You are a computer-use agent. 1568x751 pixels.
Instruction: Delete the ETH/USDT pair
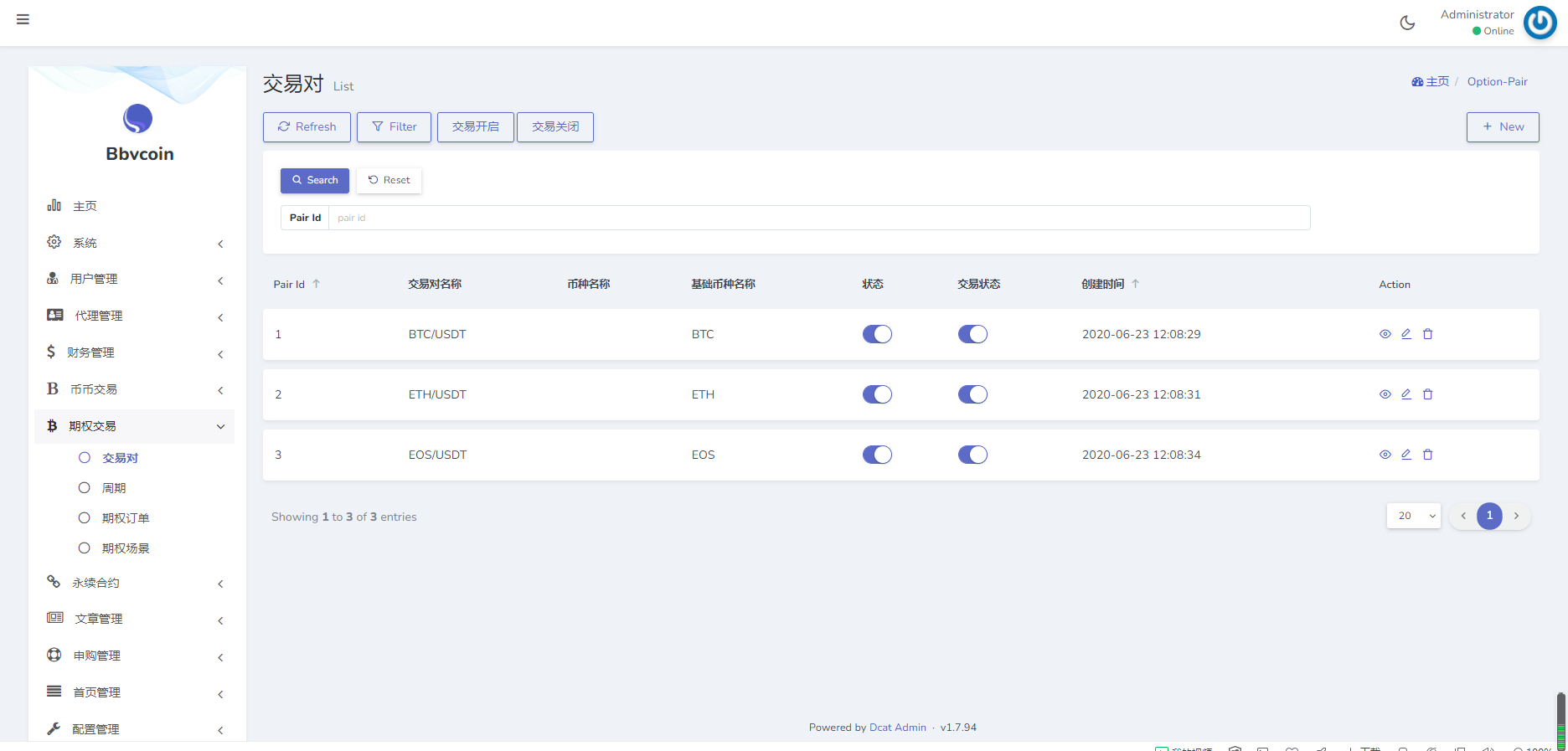1428,394
